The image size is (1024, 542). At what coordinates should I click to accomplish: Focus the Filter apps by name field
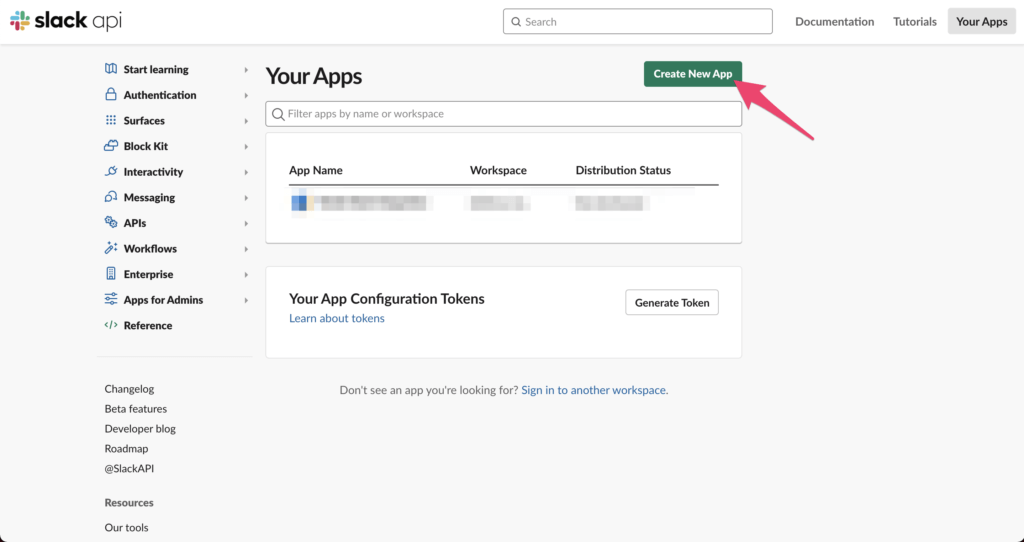click(x=510, y=114)
